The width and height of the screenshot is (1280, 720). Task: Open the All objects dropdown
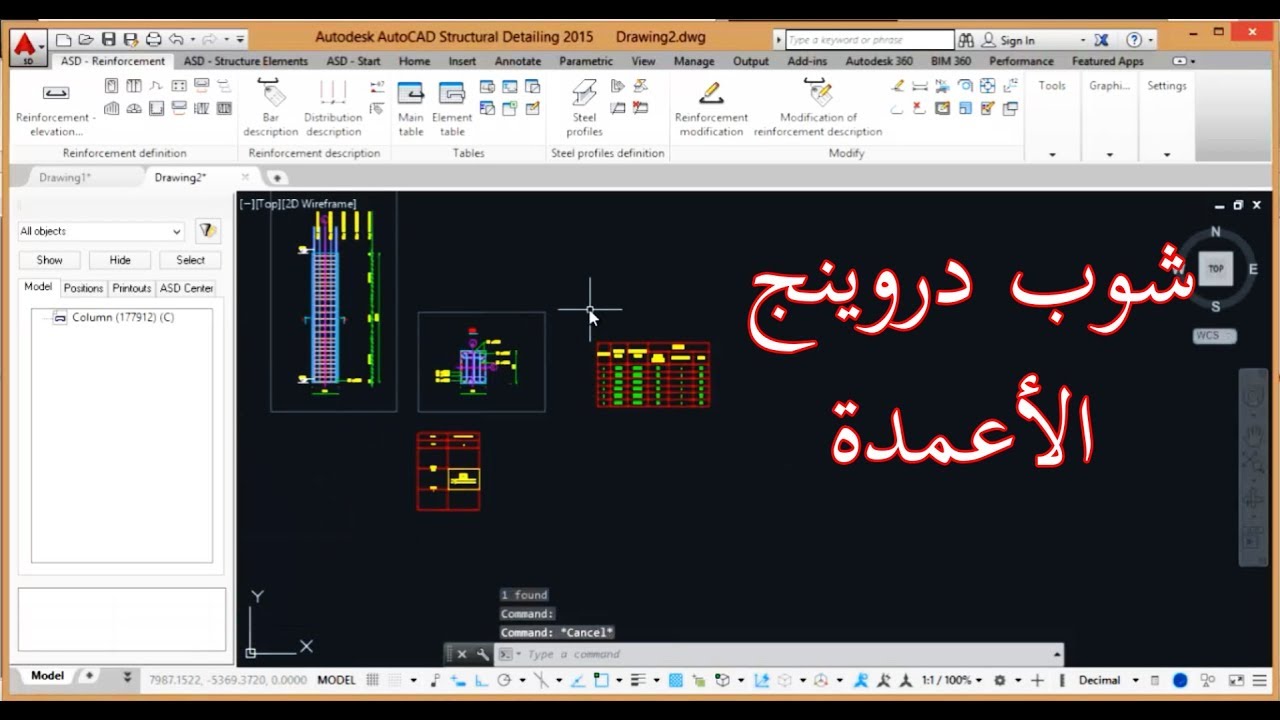[101, 231]
